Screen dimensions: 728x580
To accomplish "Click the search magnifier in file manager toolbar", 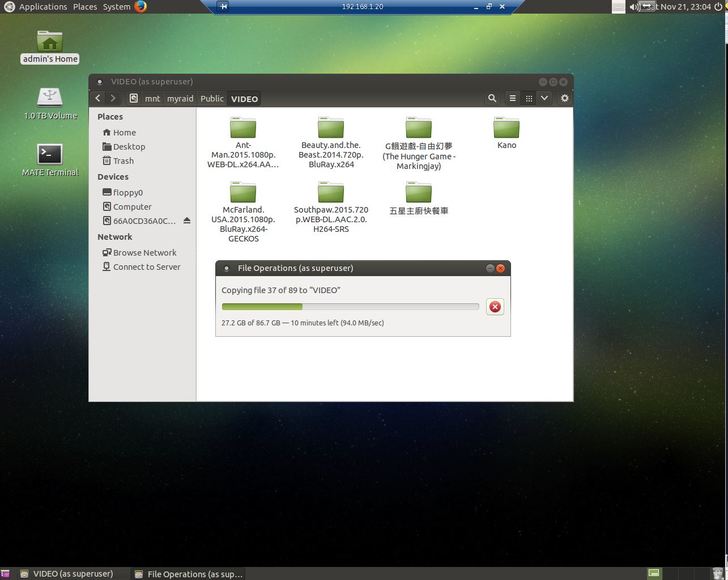I will 492,99.
